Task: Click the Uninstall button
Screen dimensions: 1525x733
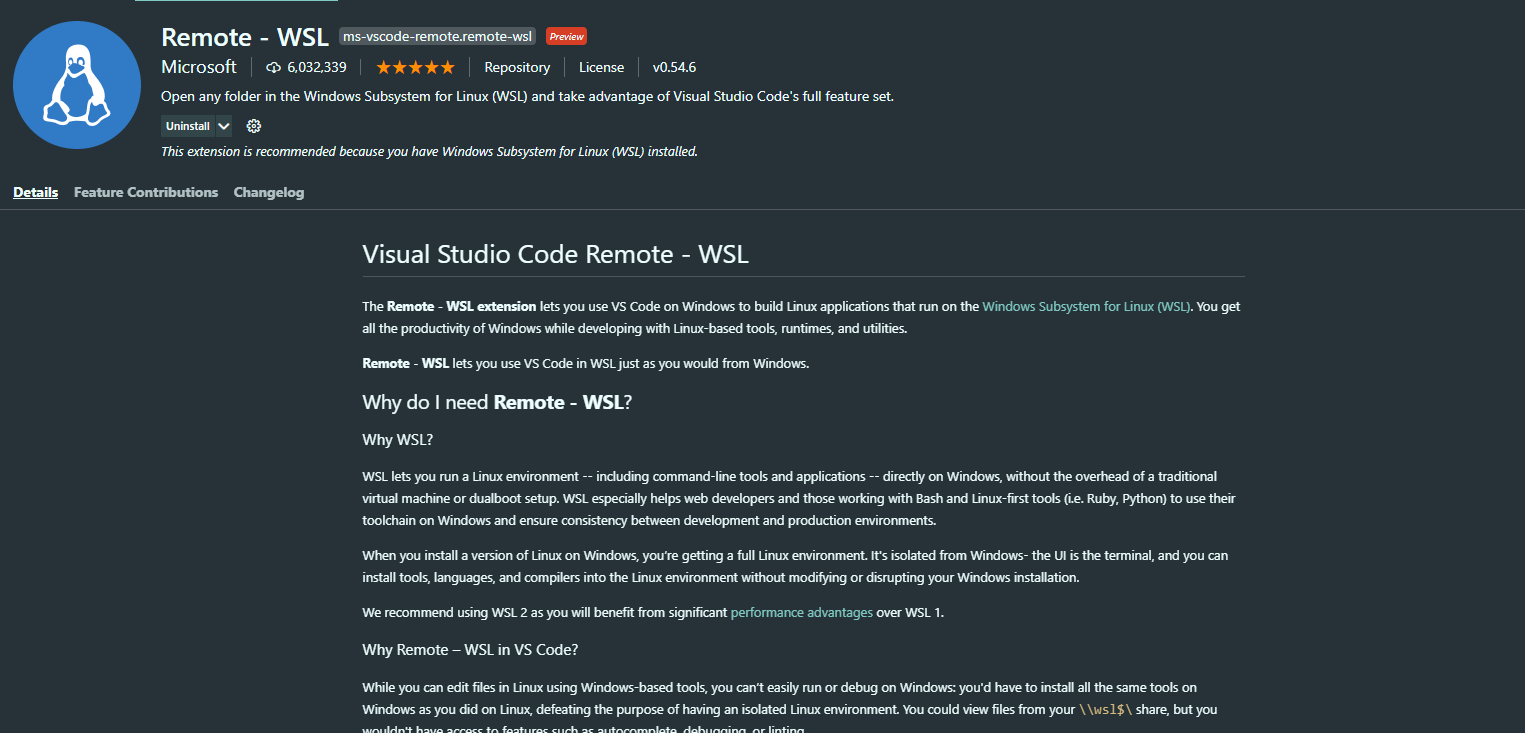Action: pyautogui.click(x=188, y=126)
